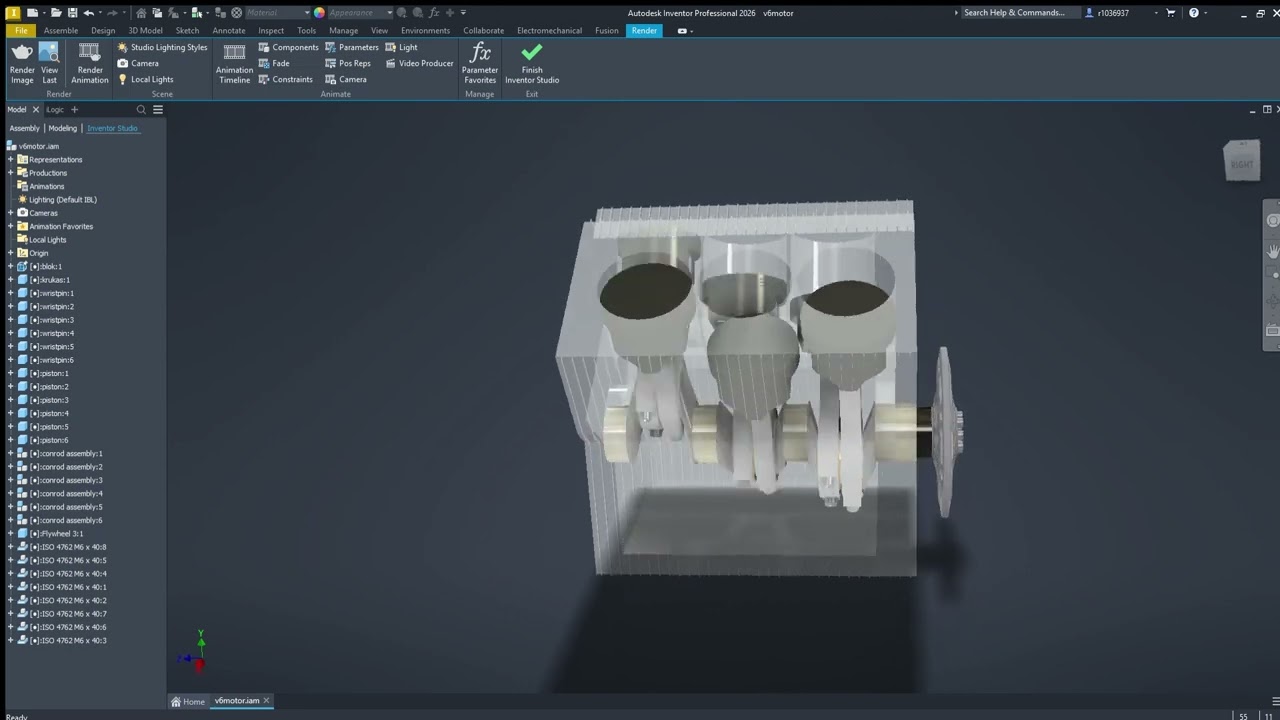Open the Electromechanical ribbon tab
This screenshot has width=1280, height=720.
[x=550, y=30]
